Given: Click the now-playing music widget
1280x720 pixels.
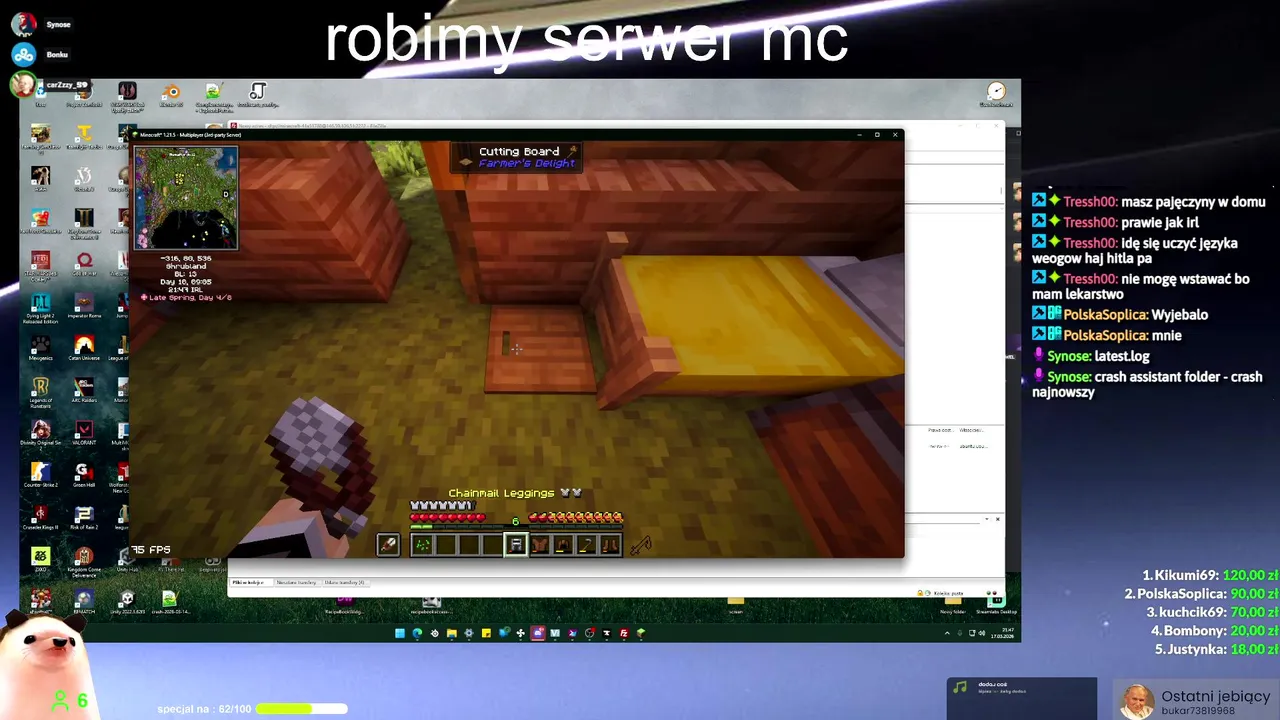Looking at the screenshot, I should pos(1021,698).
